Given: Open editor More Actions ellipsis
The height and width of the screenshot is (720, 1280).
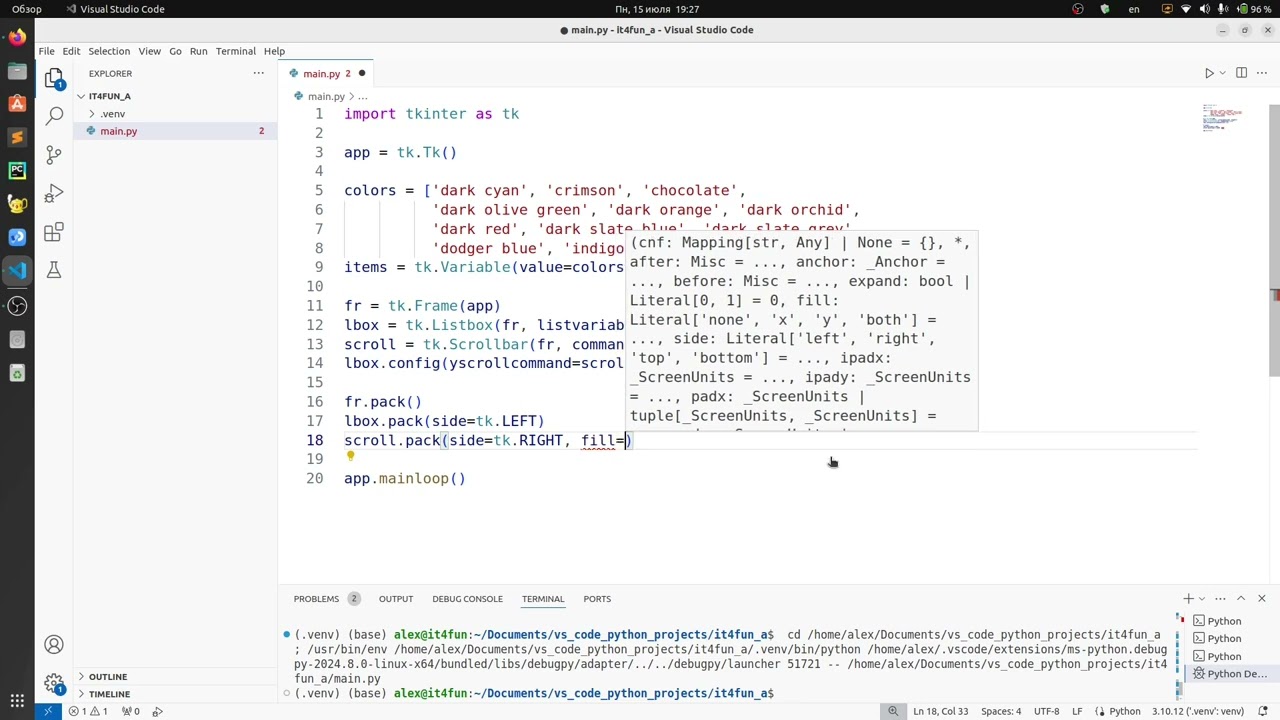Looking at the screenshot, I should 1263,73.
